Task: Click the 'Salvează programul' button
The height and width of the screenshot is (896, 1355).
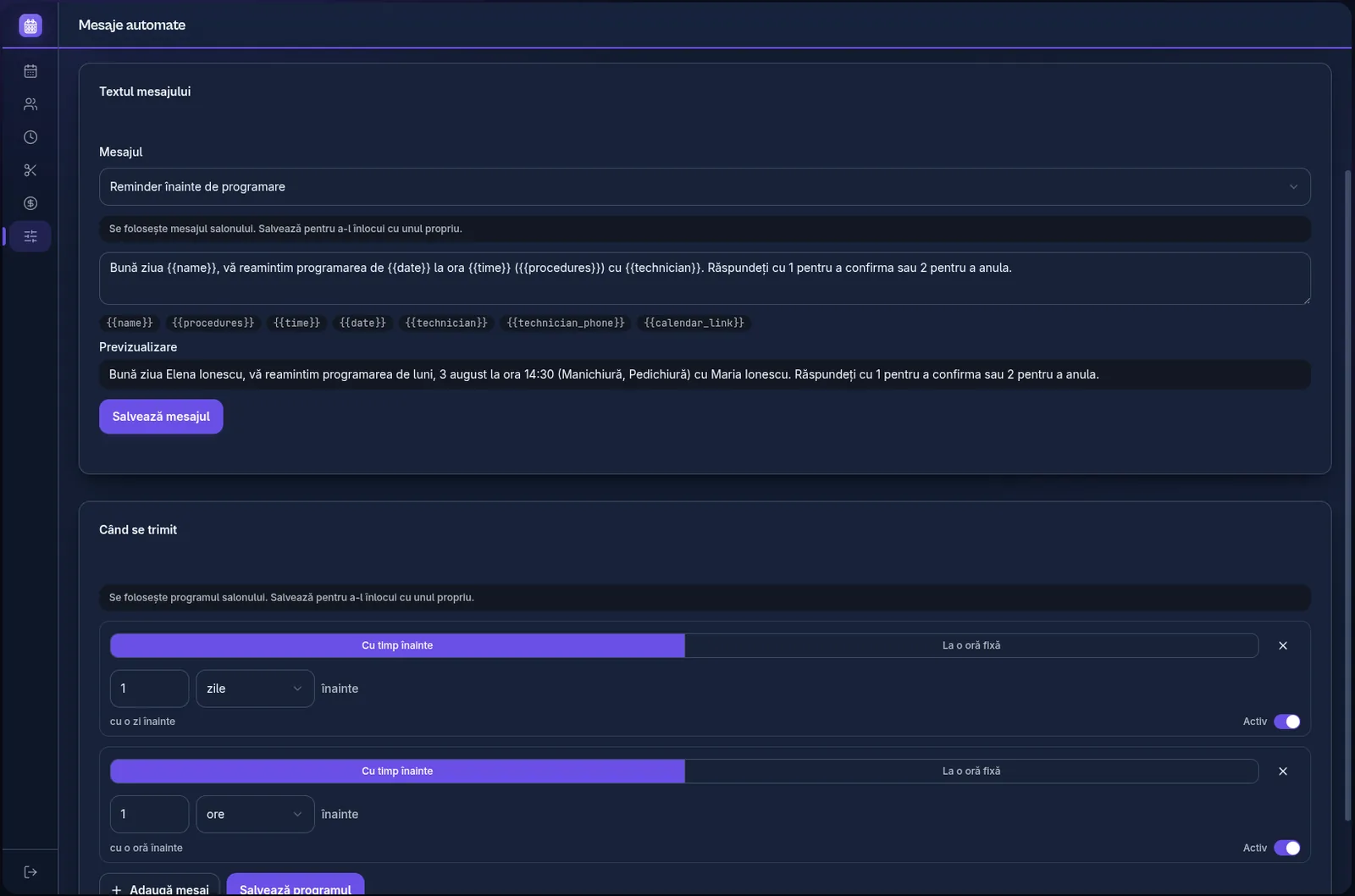Action: 296,884
